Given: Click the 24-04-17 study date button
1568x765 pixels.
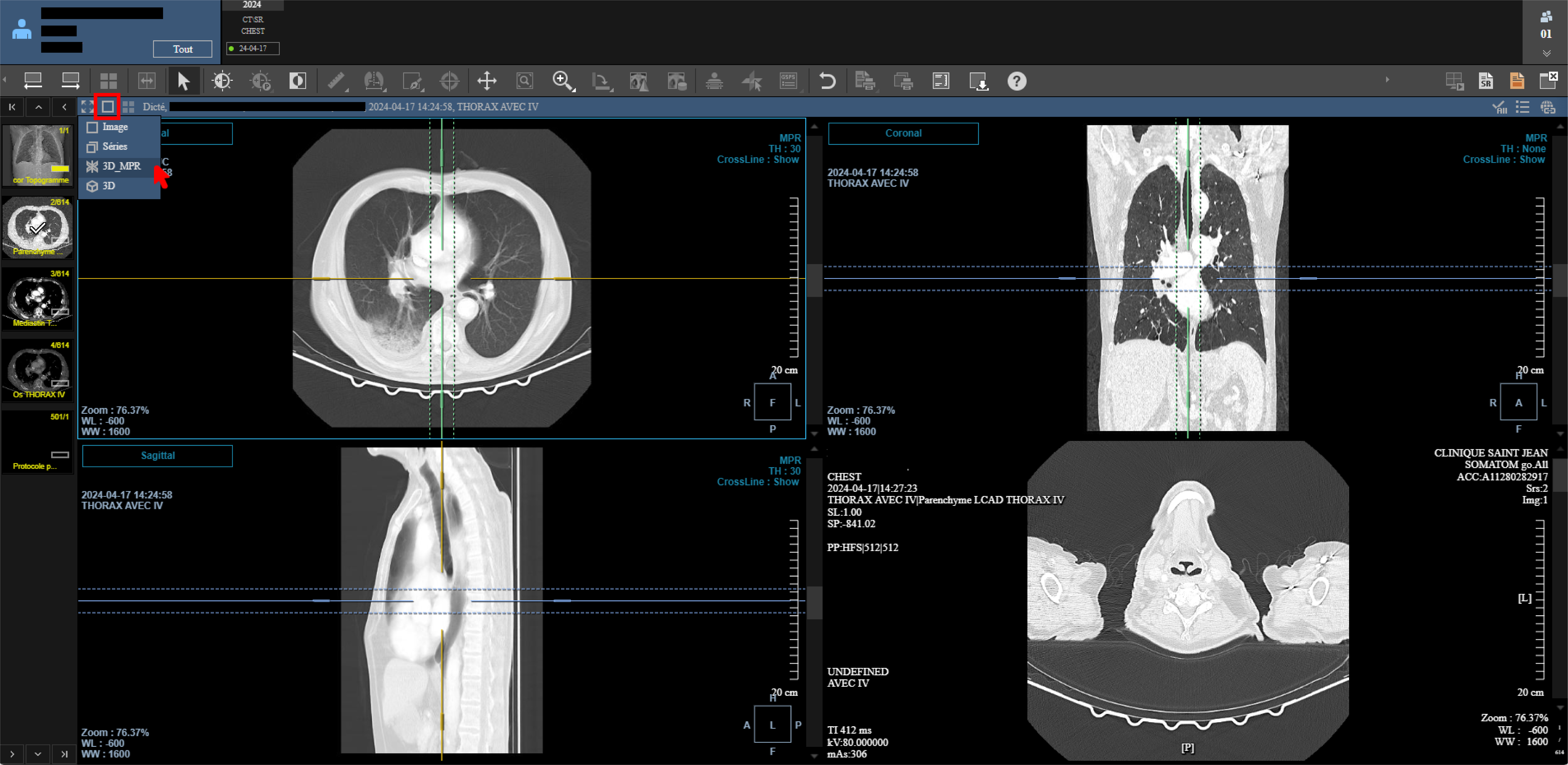Looking at the screenshot, I should 253,49.
